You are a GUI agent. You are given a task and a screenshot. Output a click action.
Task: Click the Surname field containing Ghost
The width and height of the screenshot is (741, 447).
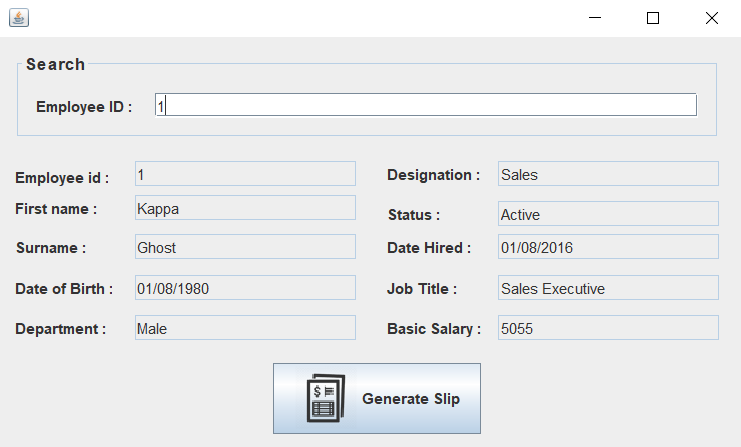245,247
